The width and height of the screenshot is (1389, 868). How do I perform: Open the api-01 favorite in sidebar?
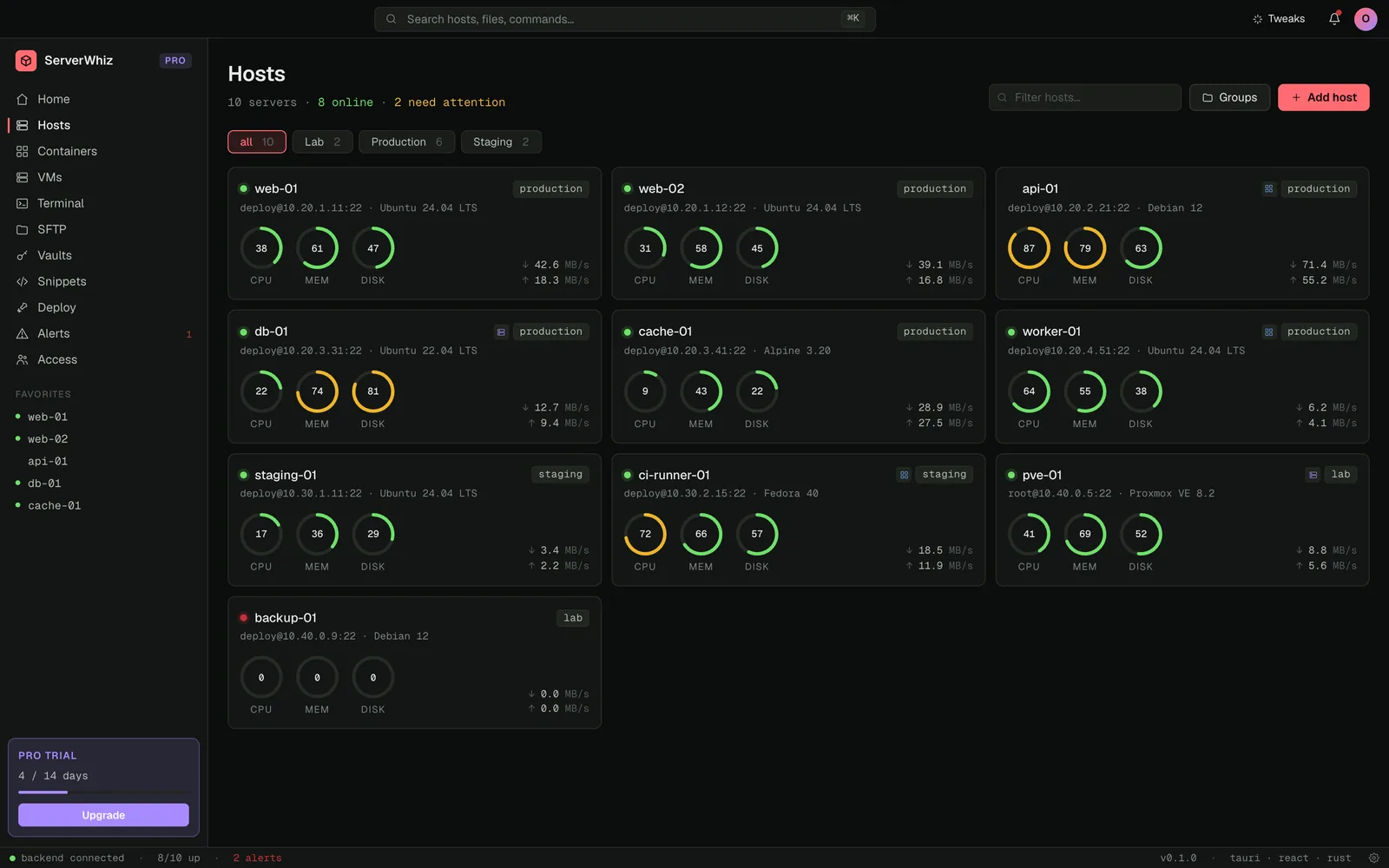(103, 461)
